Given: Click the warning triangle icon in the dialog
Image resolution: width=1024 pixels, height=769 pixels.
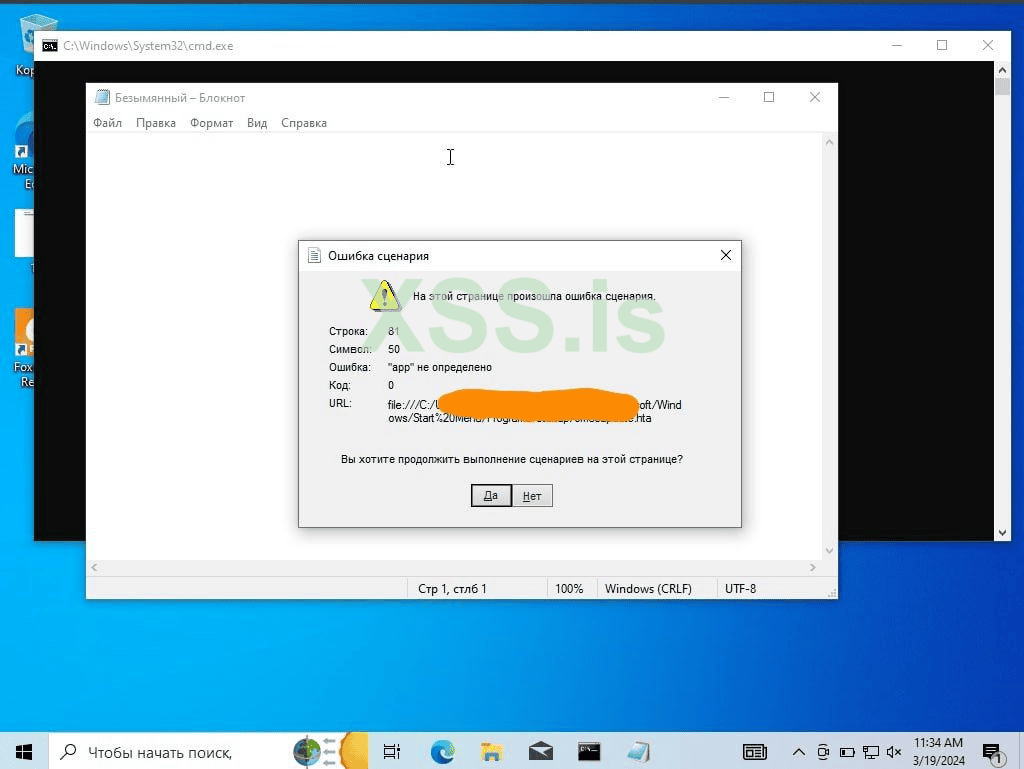Looking at the screenshot, I should [385, 296].
